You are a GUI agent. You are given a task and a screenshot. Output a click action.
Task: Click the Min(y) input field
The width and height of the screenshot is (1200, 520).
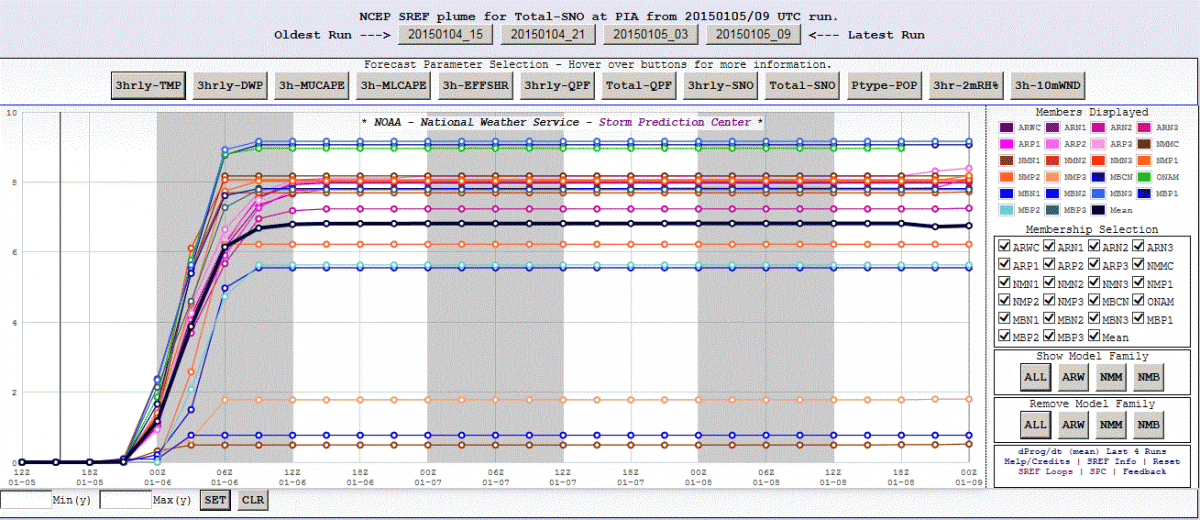[x=26, y=500]
